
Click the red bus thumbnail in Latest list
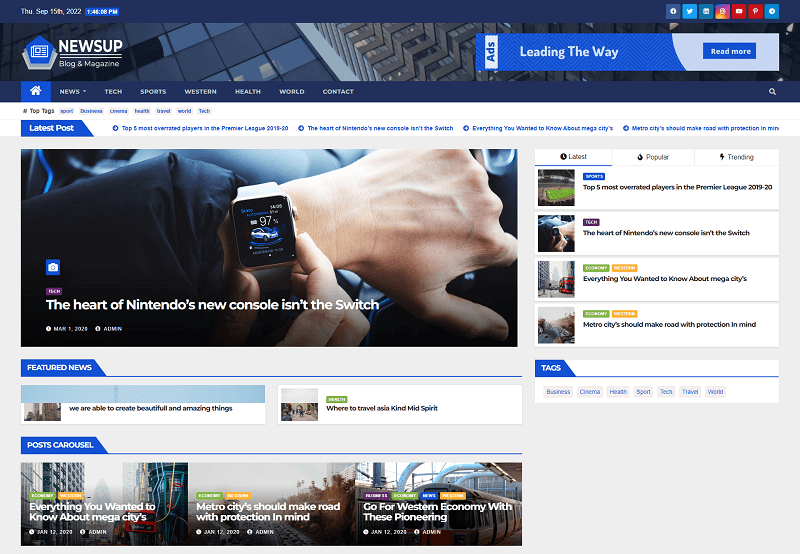[556, 280]
